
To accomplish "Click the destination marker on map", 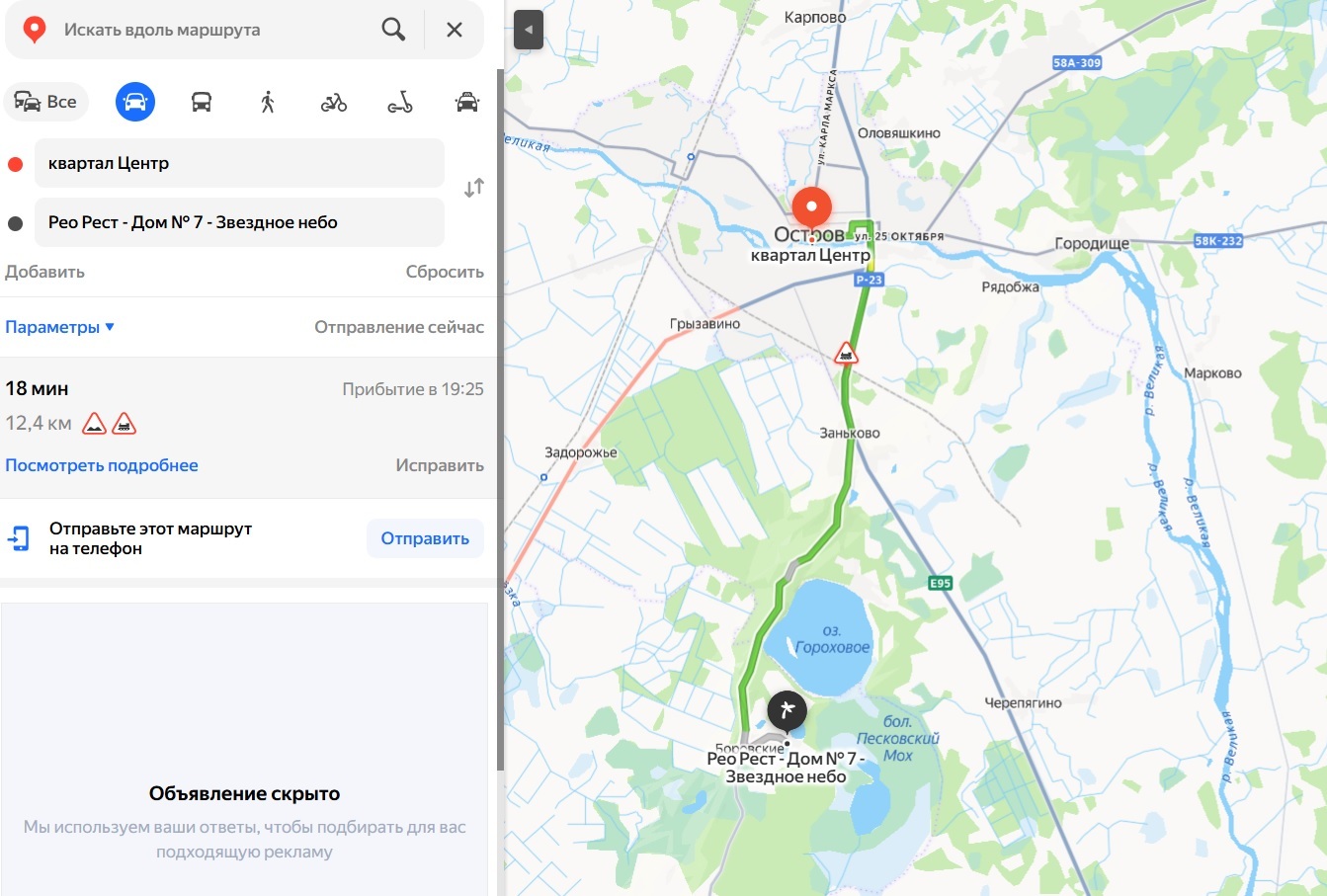I will pyautogui.click(x=788, y=711).
